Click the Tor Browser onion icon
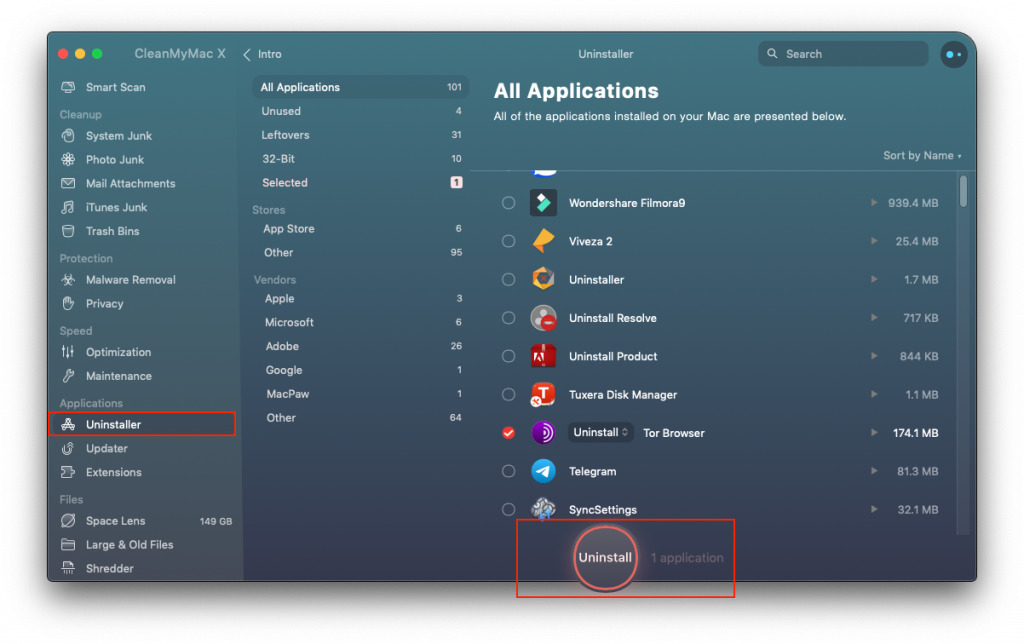The height and width of the screenshot is (644, 1024). [x=543, y=432]
